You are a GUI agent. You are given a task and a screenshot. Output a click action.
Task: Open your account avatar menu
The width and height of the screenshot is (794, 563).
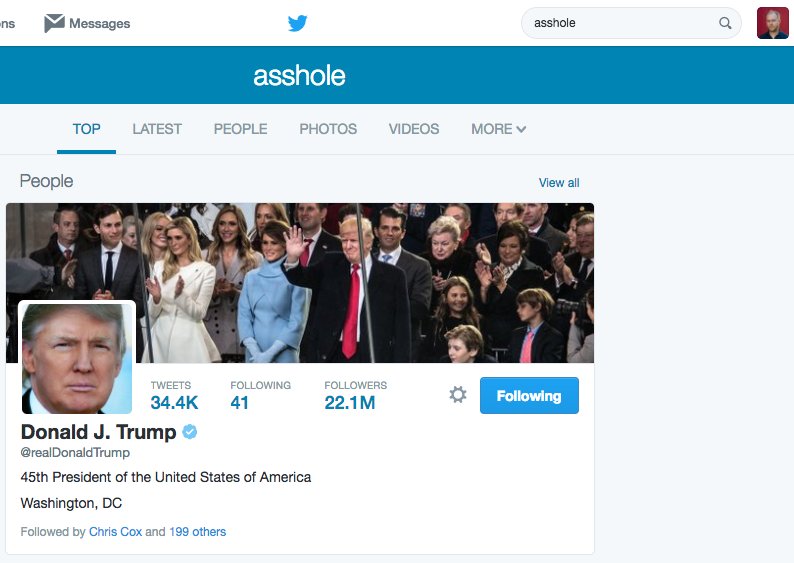[x=772, y=23]
